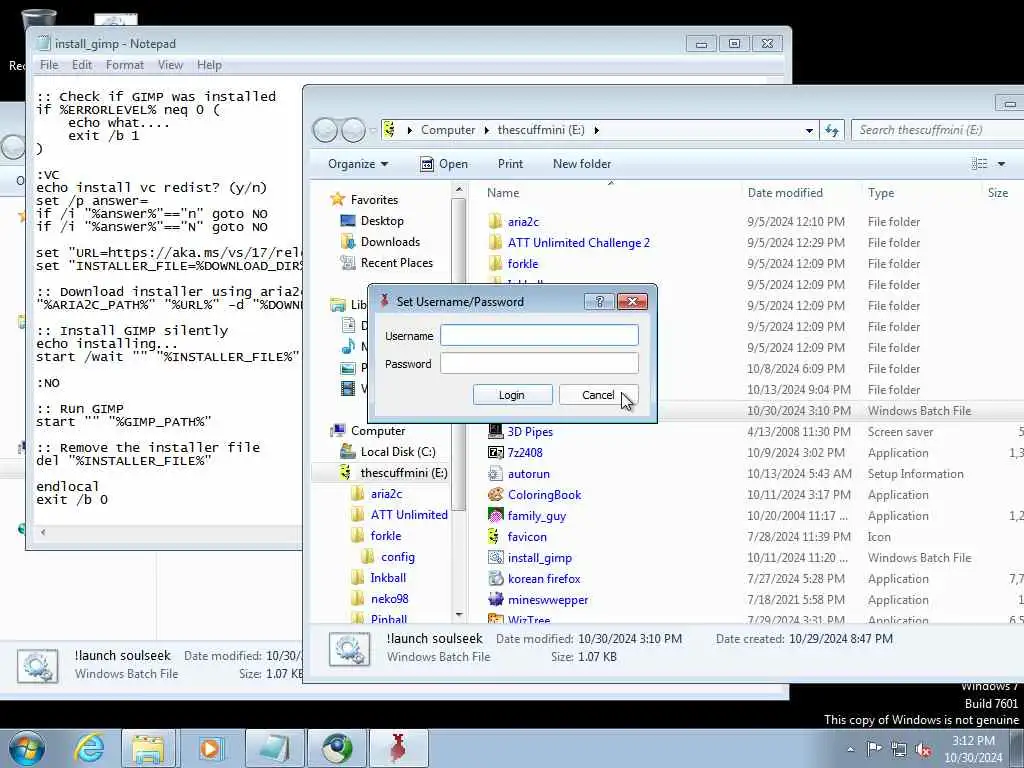Viewport: 1024px width, 768px height.
Task: Click navigation pane scroll down arrow
Action: tap(458, 615)
